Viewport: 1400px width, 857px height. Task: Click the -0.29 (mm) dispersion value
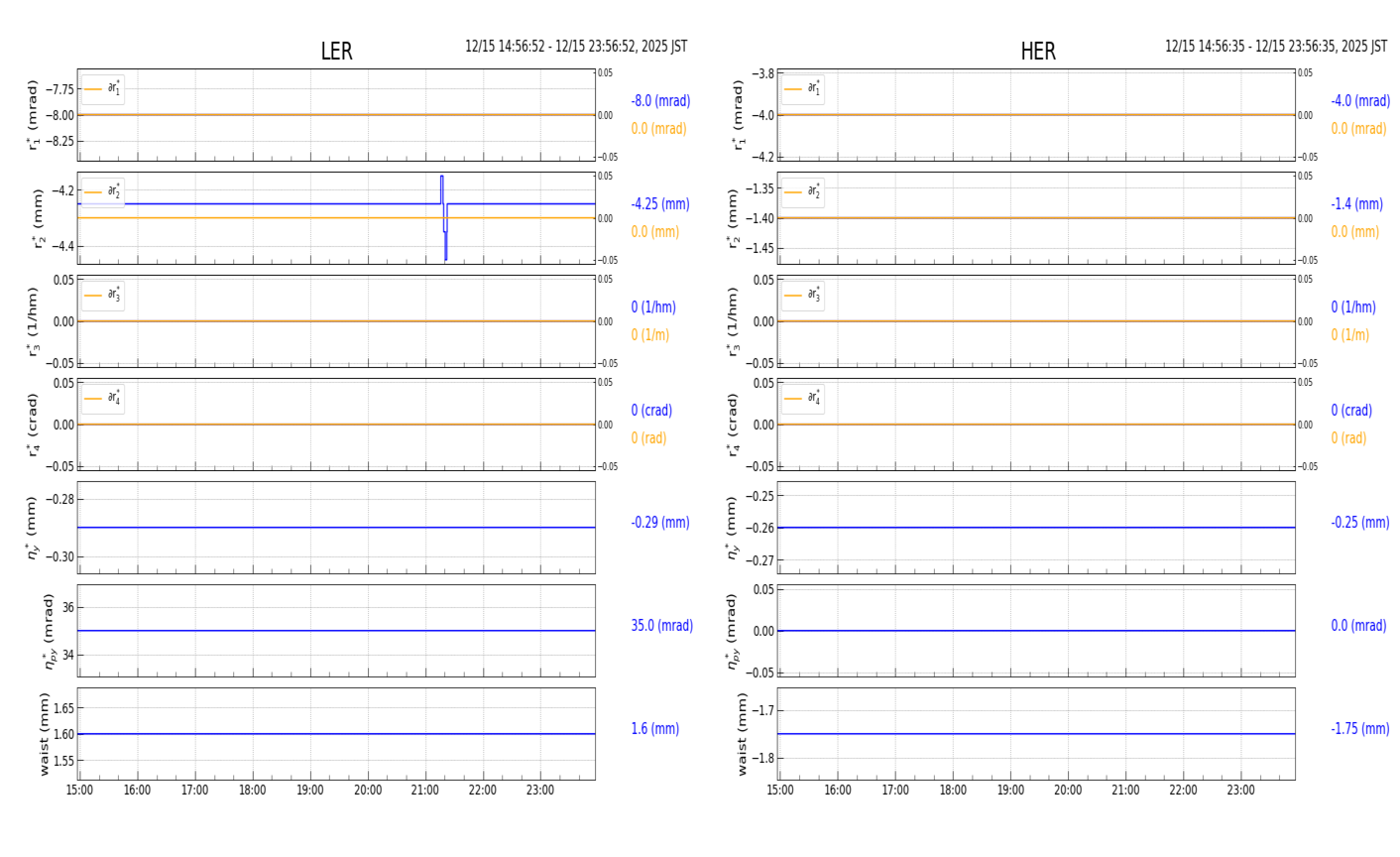pyautogui.click(x=660, y=523)
